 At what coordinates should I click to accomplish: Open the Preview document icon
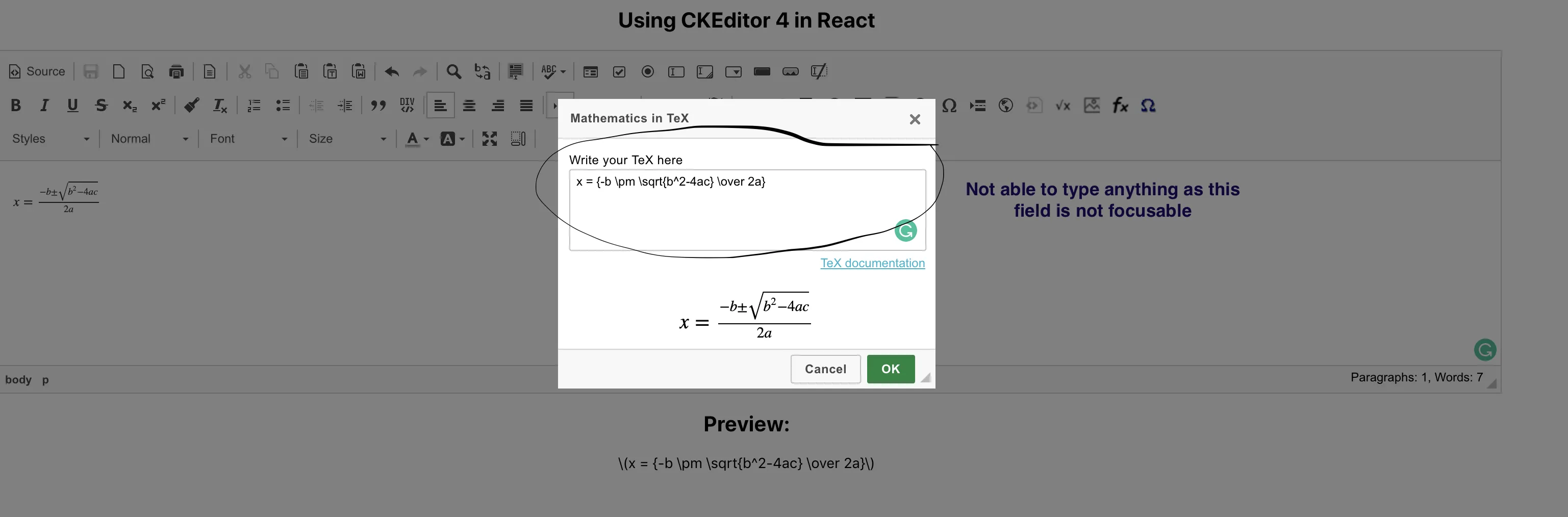tap(147, 72)
